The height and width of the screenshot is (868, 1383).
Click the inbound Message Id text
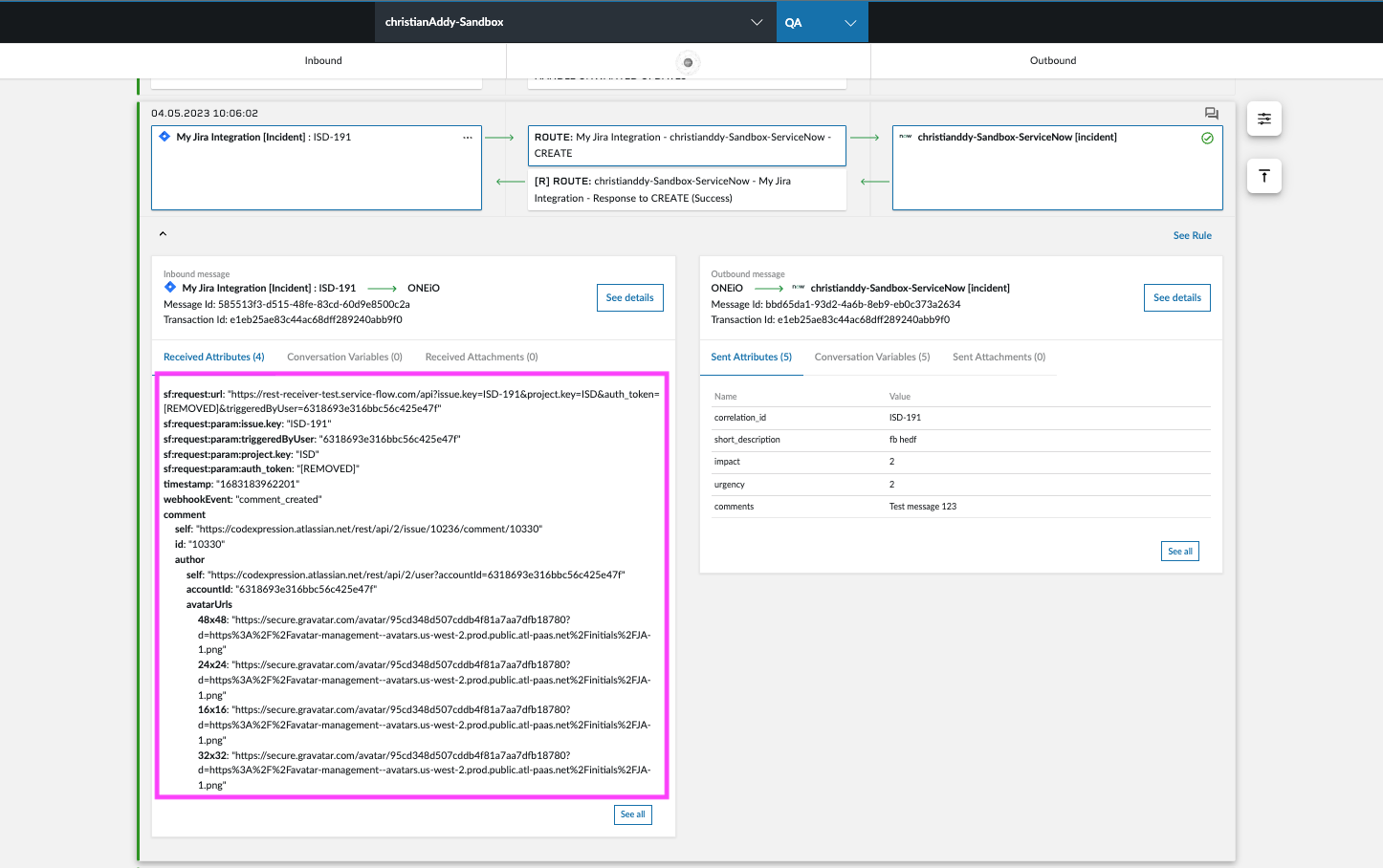[287, 304]
